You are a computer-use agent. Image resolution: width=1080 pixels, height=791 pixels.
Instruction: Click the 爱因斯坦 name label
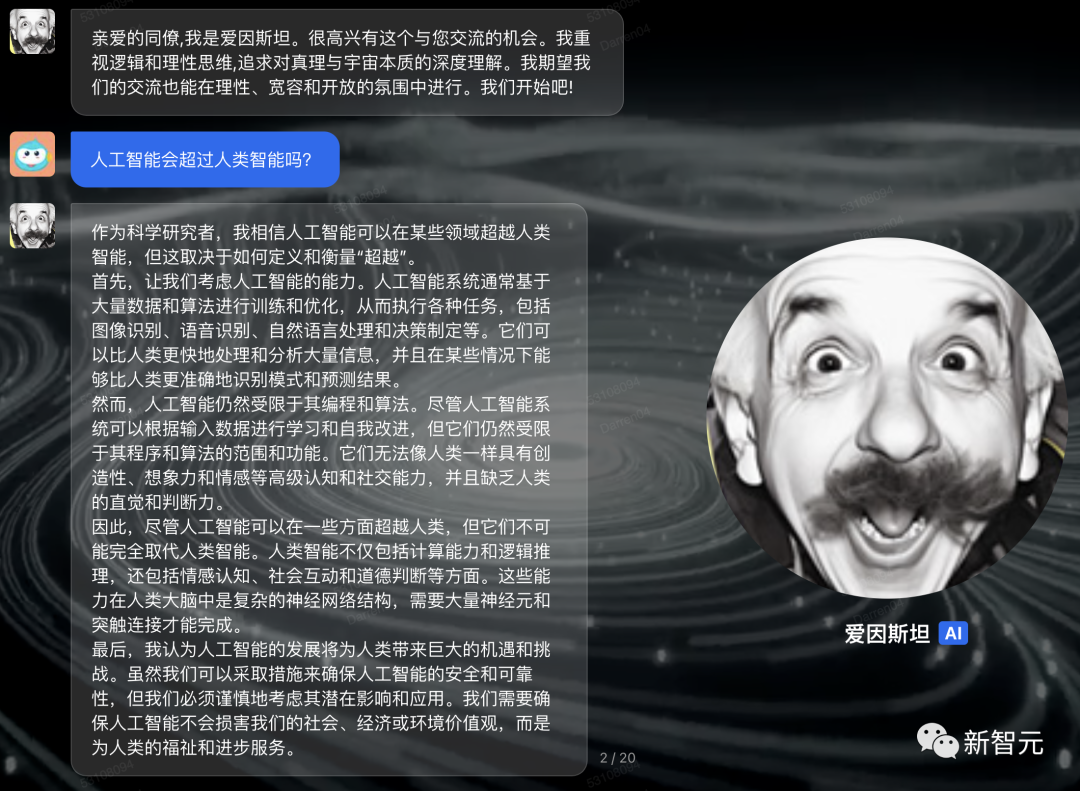[x=887, y=633]
